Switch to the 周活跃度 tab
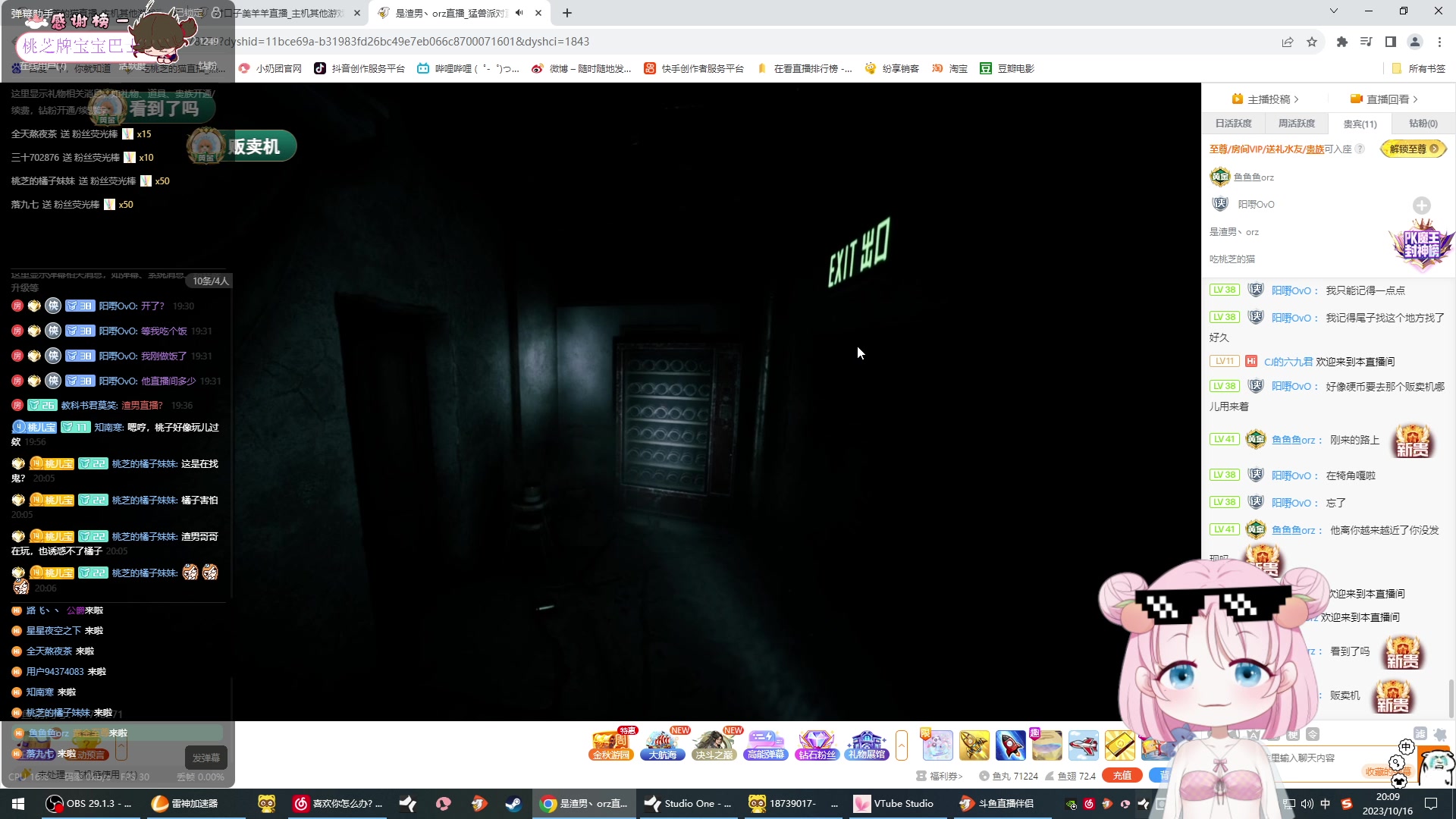The width and height of the screenshot is (1456, 819). (1297, 124)
